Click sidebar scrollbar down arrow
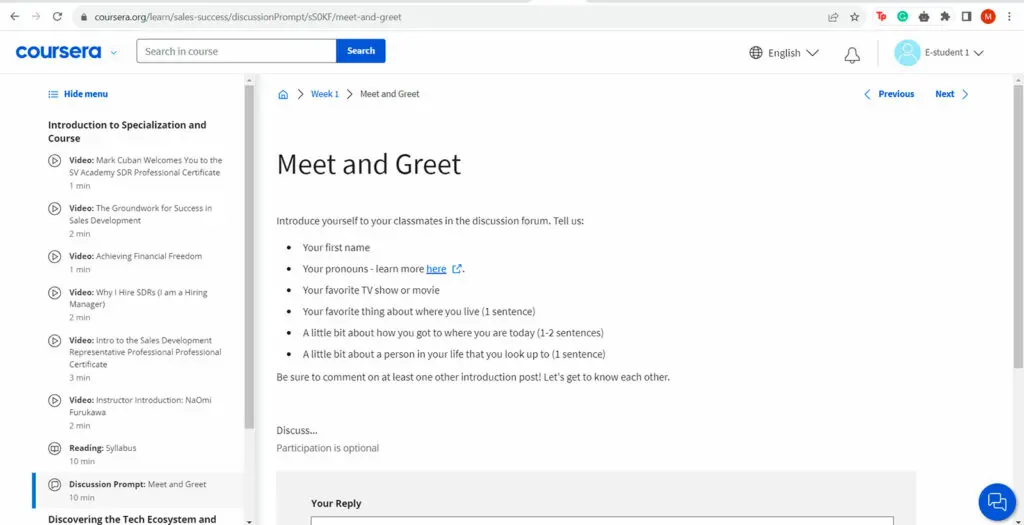The image size is (1024, 525). pyautogui.click(x=249, y=521)
